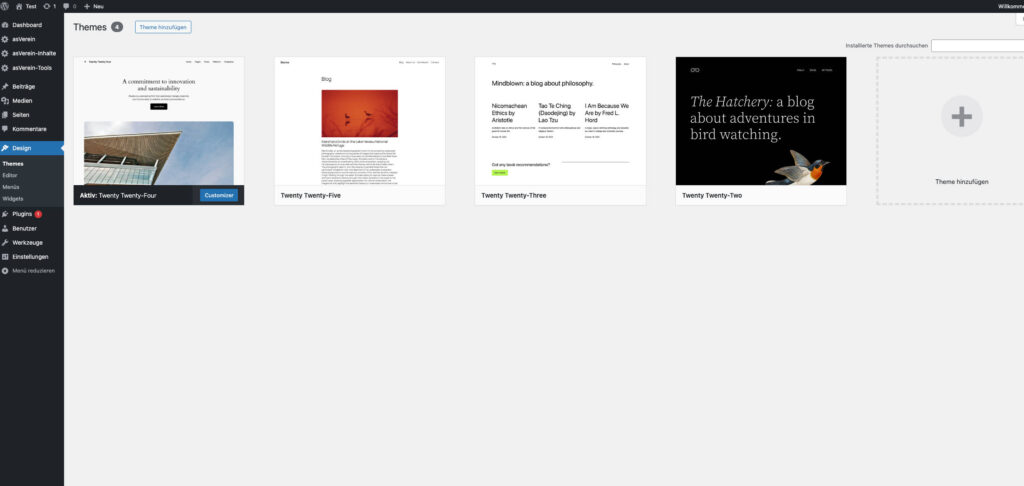1024x486 pixels.
Task: Click into the installed themes search field
Action: (x=978, y=46)
